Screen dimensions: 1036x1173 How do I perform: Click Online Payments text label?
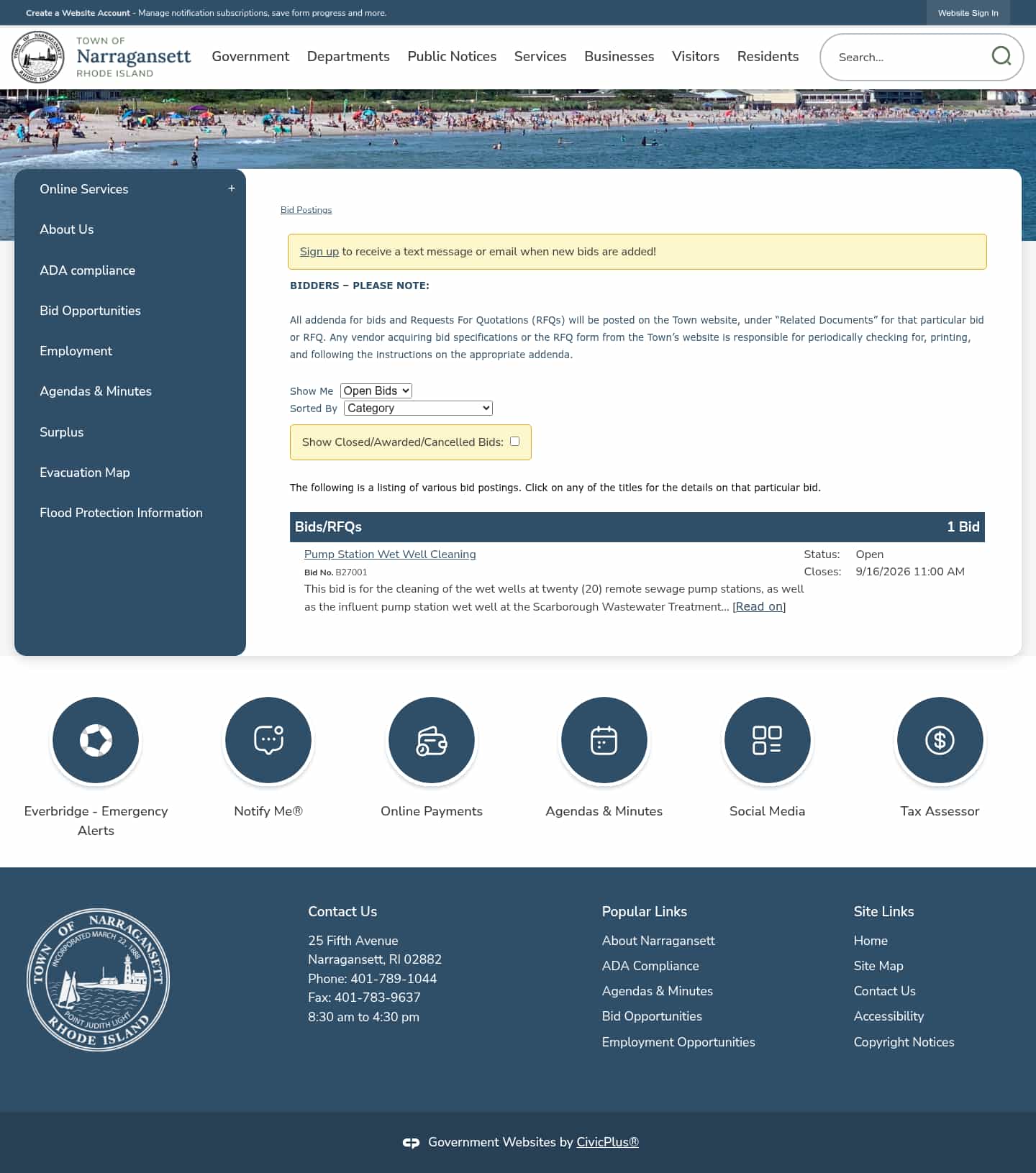point(432,811)
